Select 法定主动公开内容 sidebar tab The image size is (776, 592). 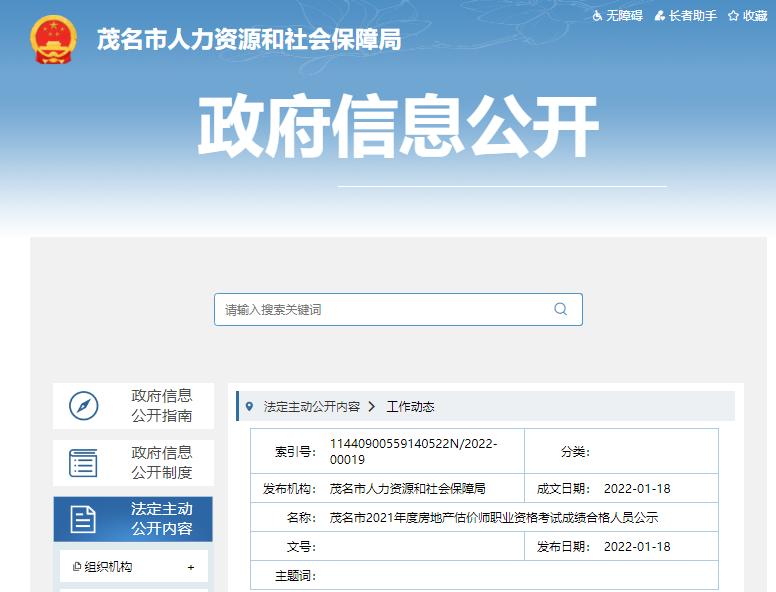pyautogui.click(x=161, y=519)
